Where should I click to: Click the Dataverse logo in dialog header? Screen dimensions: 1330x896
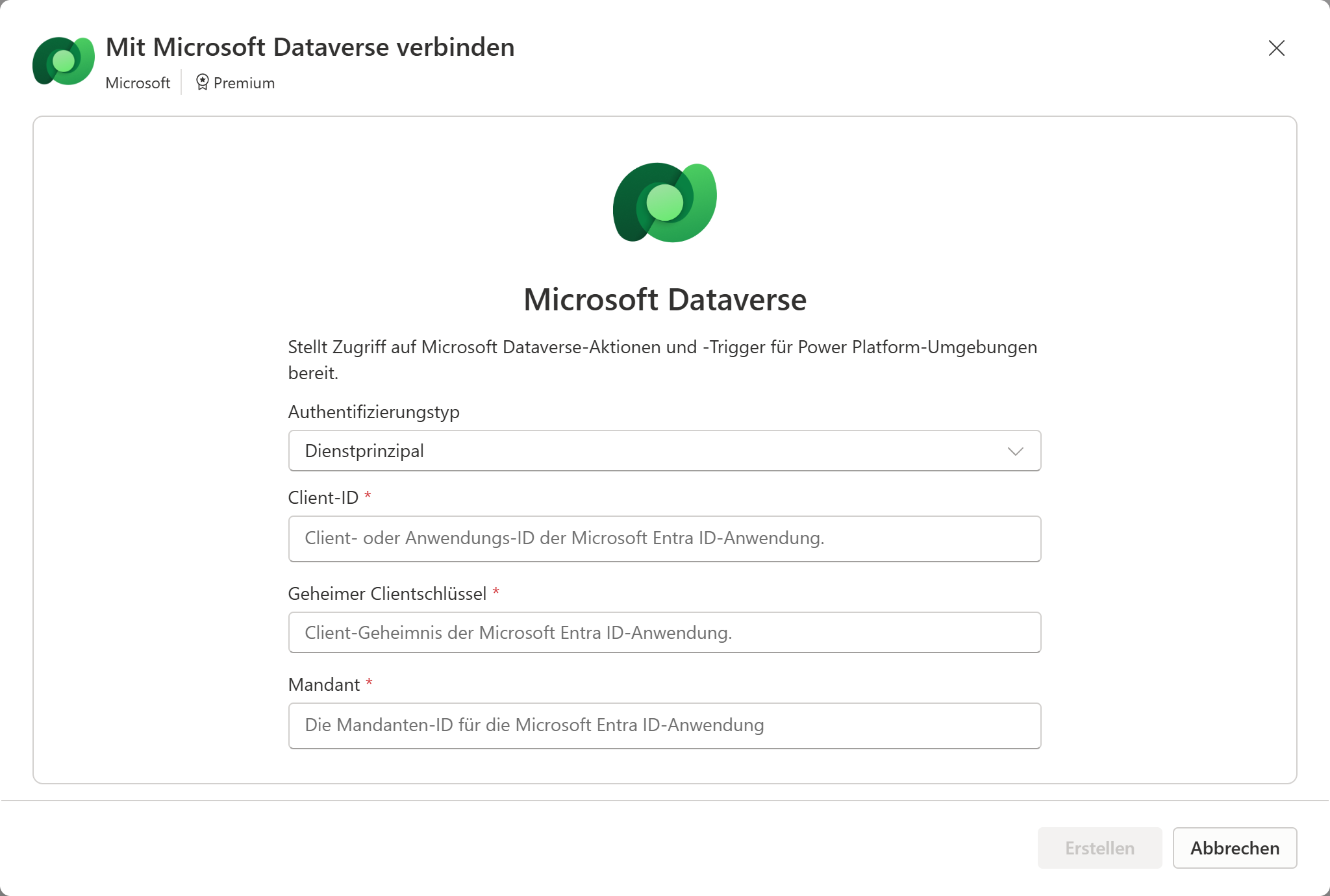coord(64,61)
